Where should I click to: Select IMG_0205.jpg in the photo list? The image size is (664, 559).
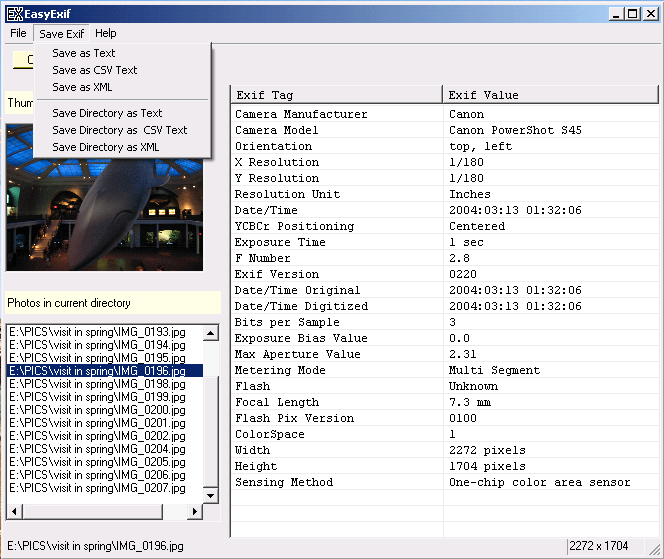pos(105,462)
